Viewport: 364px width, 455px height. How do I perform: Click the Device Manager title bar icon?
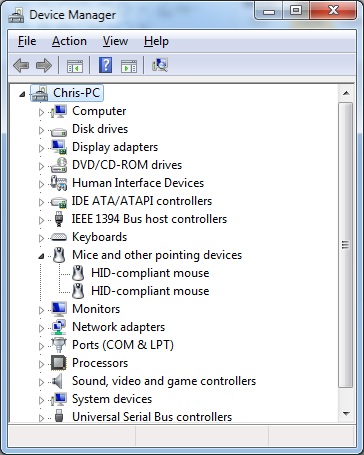(x=16, y=15)
